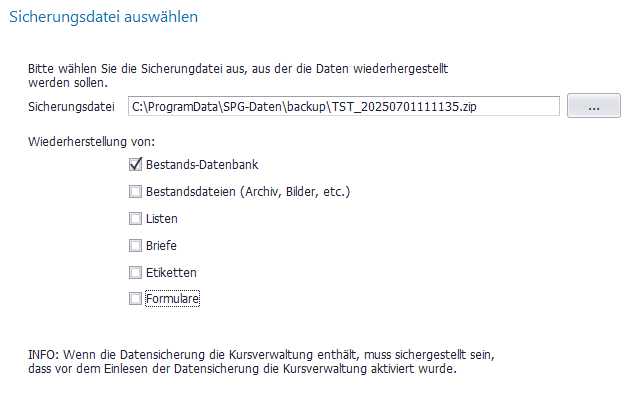Click the INFO note about Kursverwaltung
632x418 pixels.
[260, 361]
